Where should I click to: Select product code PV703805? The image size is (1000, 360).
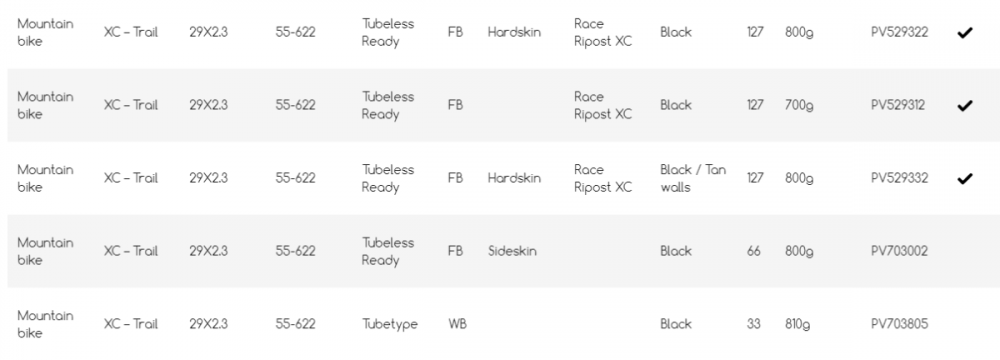[x=899, y=324]
